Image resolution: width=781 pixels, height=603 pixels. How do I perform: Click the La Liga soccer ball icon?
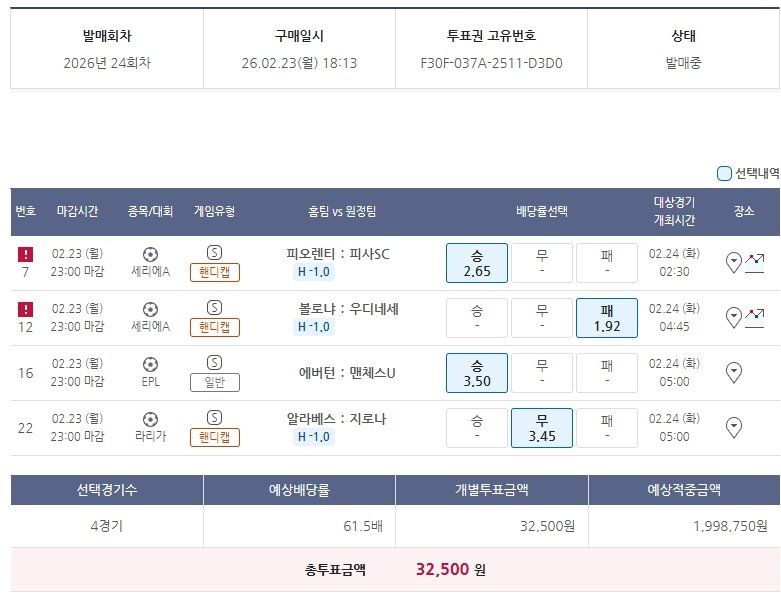(x=150, y=419)
